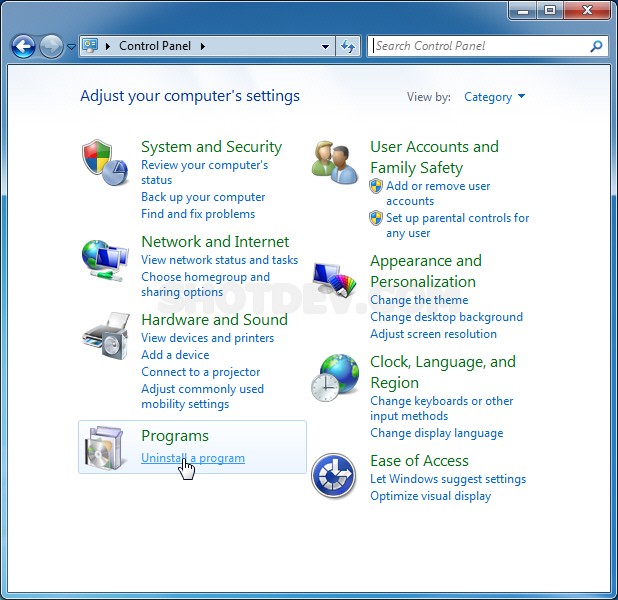Click the Forward arrow navigation button
This screenshot has width=618, height=600.
[x=51, y=47]
